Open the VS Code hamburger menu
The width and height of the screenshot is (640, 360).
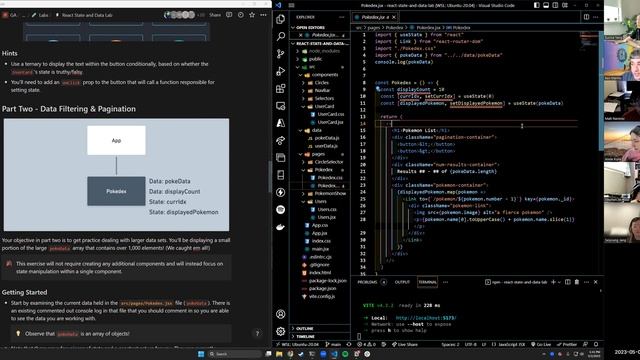(291, 5)
